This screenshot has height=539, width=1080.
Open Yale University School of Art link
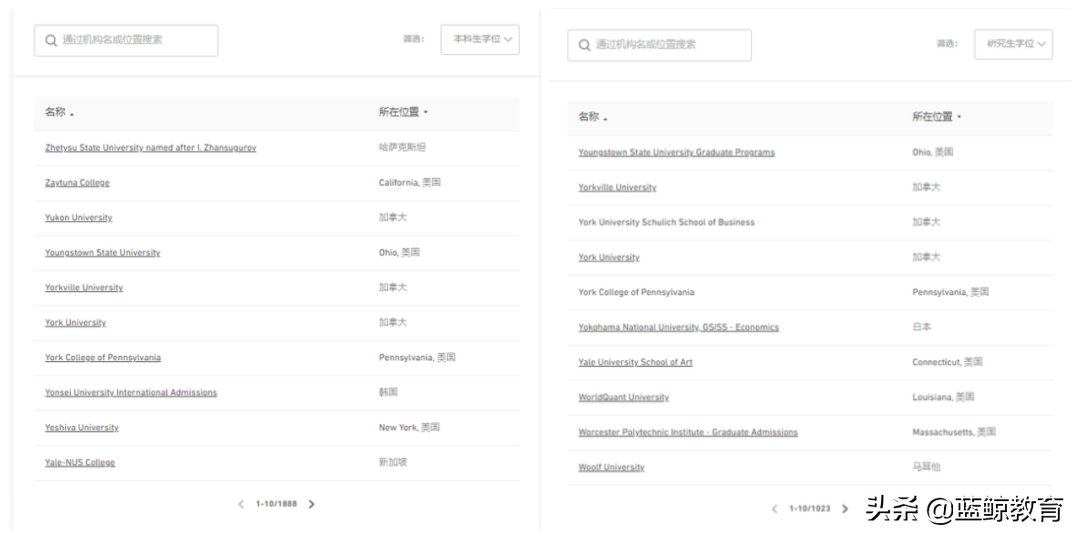click(x=636, y=363)
